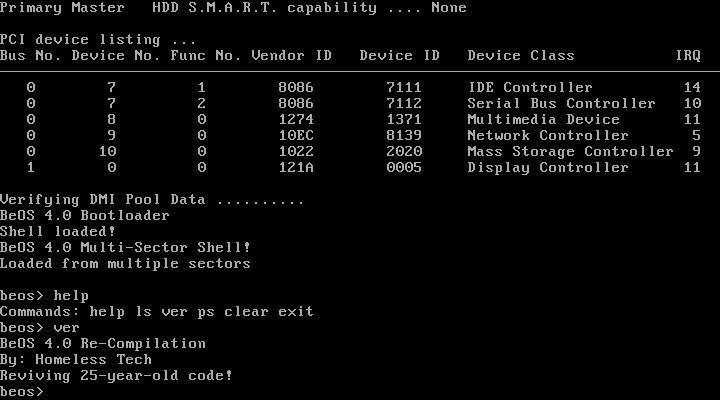Click the 'Device No.' column header
720x400 pixels.
pyautogui.click(x=116, y=56)
